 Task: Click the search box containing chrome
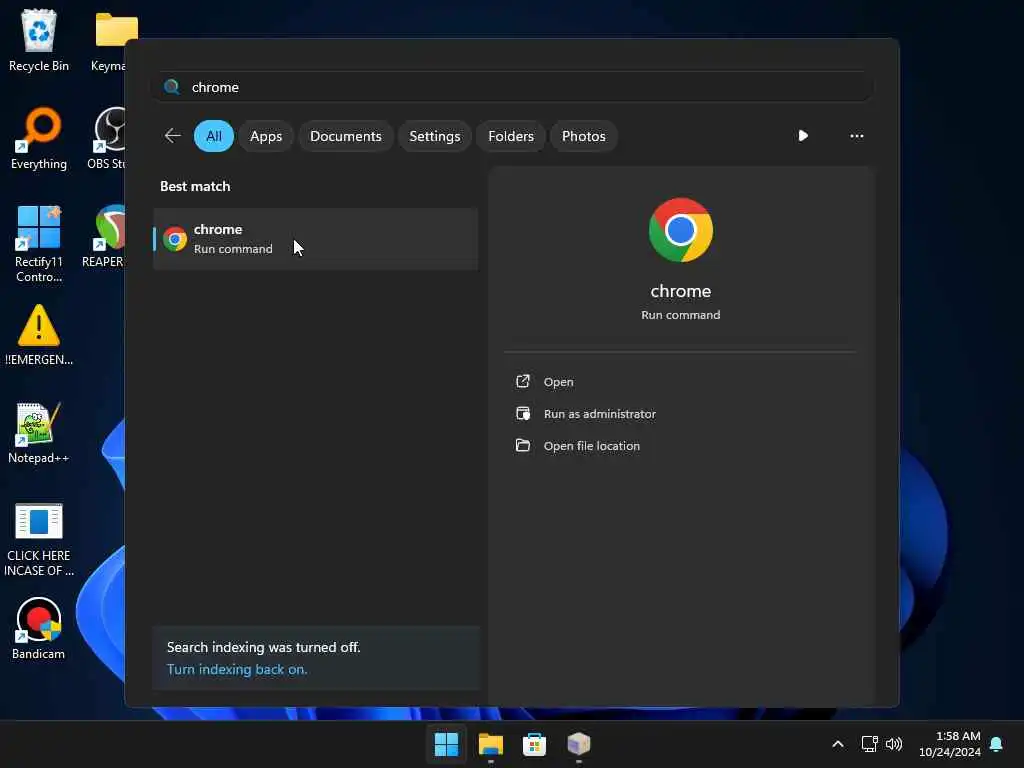click(x=512, y=87)
